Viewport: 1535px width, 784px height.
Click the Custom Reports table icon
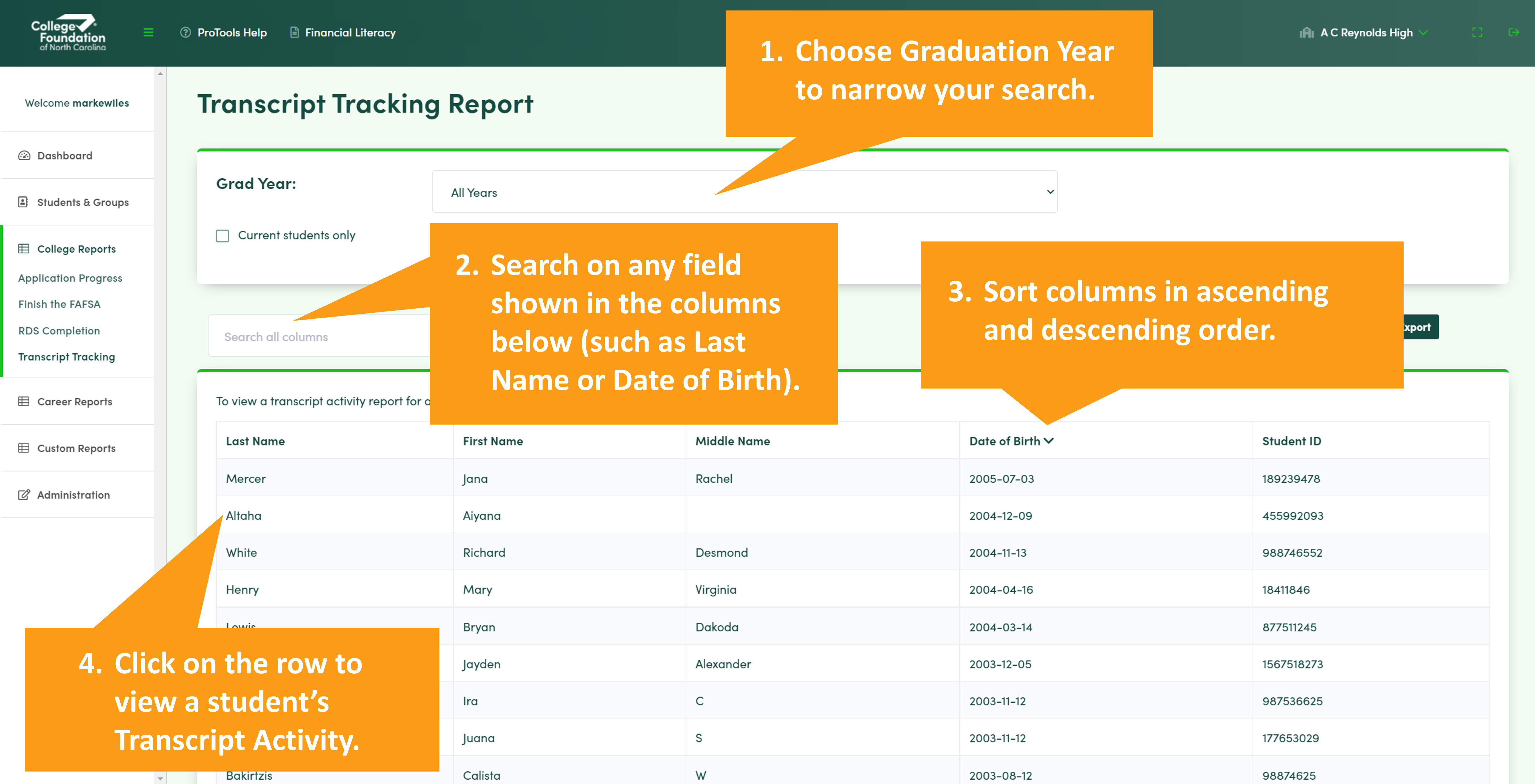pyautogui.click(x=23, y=448)
